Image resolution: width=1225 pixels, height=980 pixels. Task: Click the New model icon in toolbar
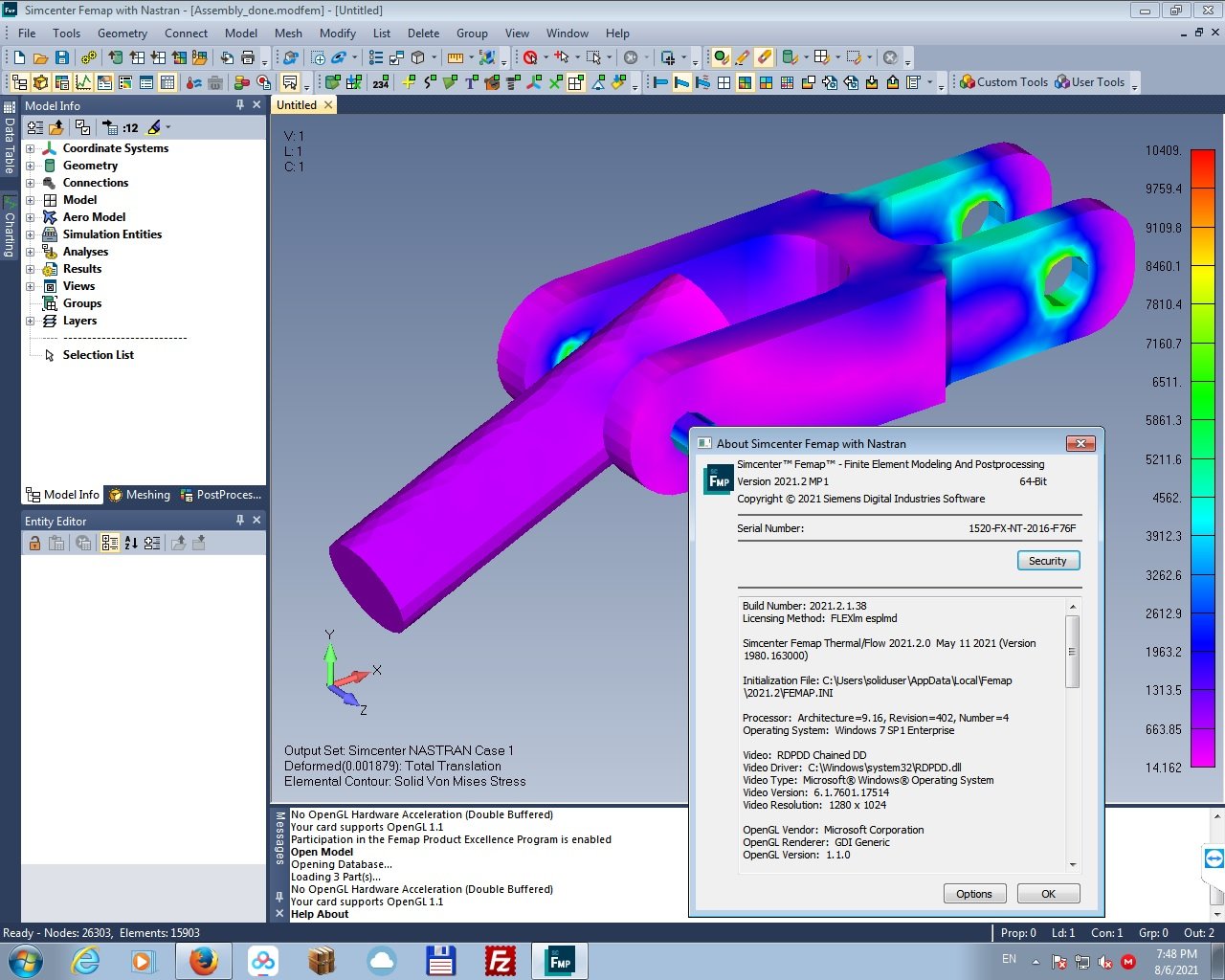pos(19,58)
